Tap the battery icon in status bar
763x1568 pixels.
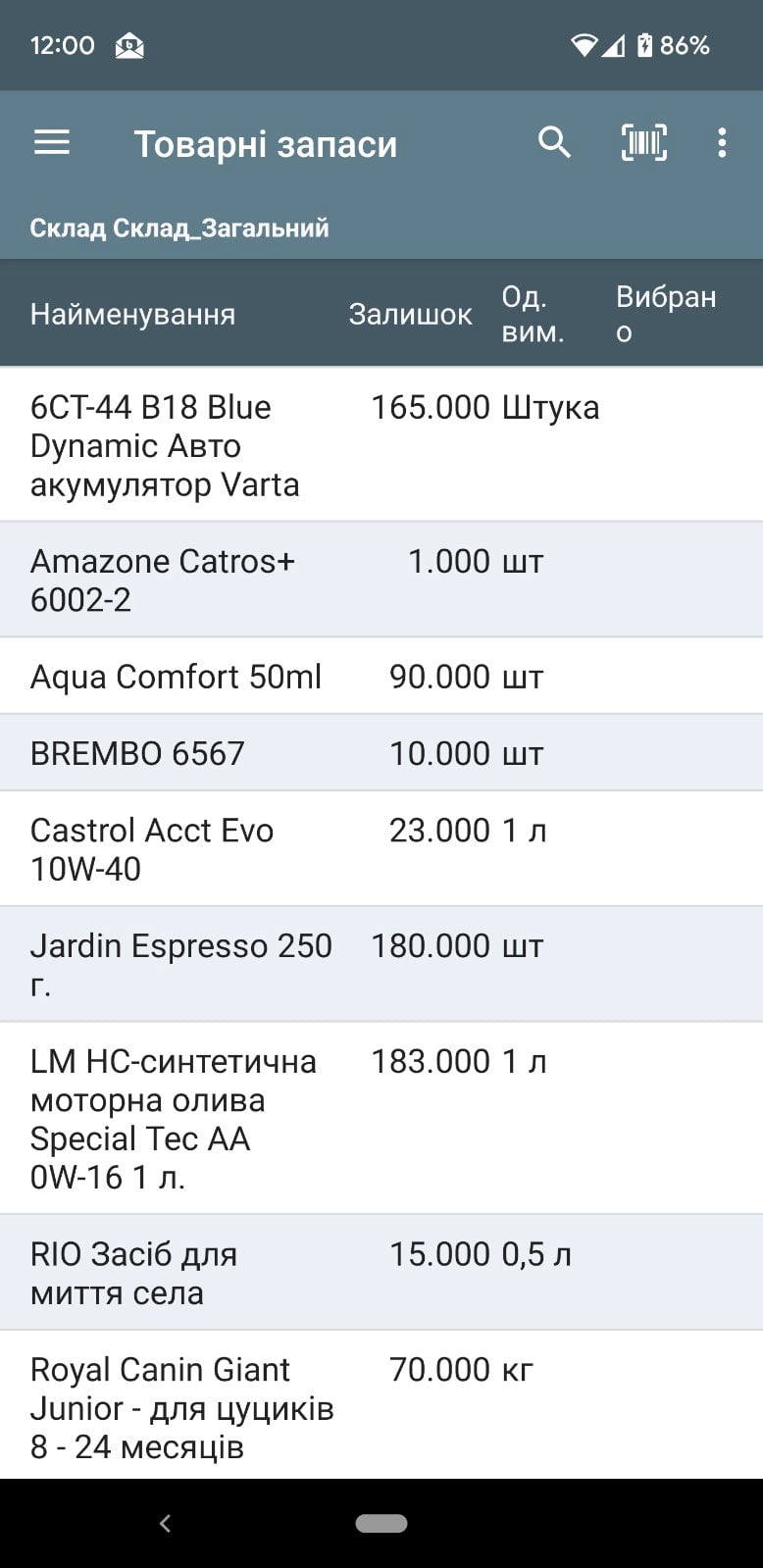click(644, 45)
